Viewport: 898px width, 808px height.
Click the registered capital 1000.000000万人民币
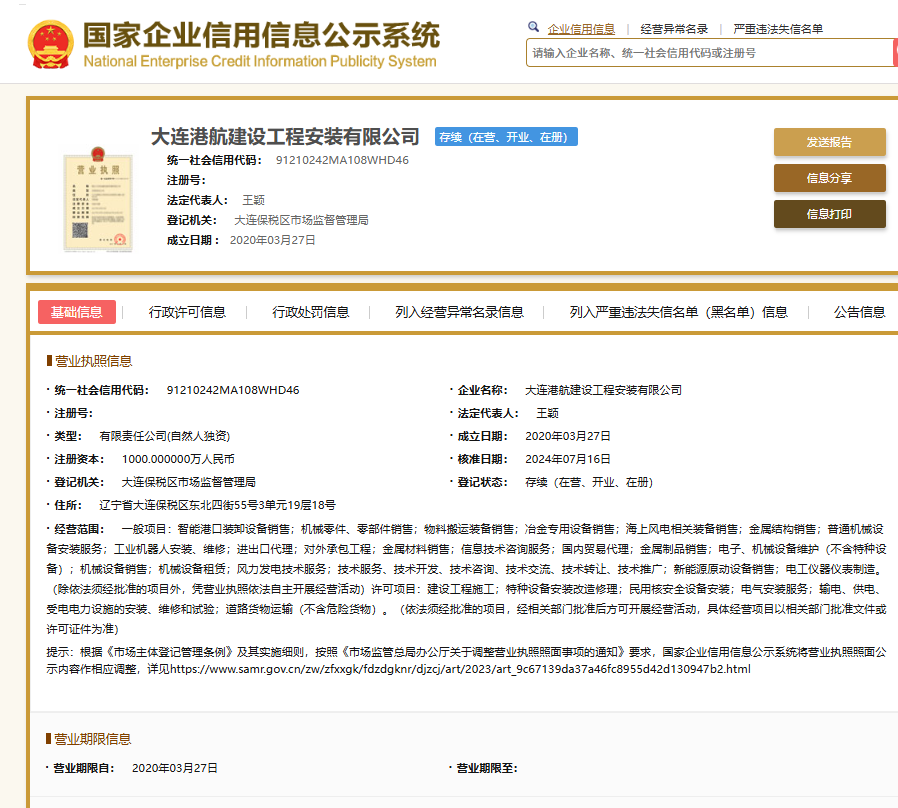coord(178,459)
